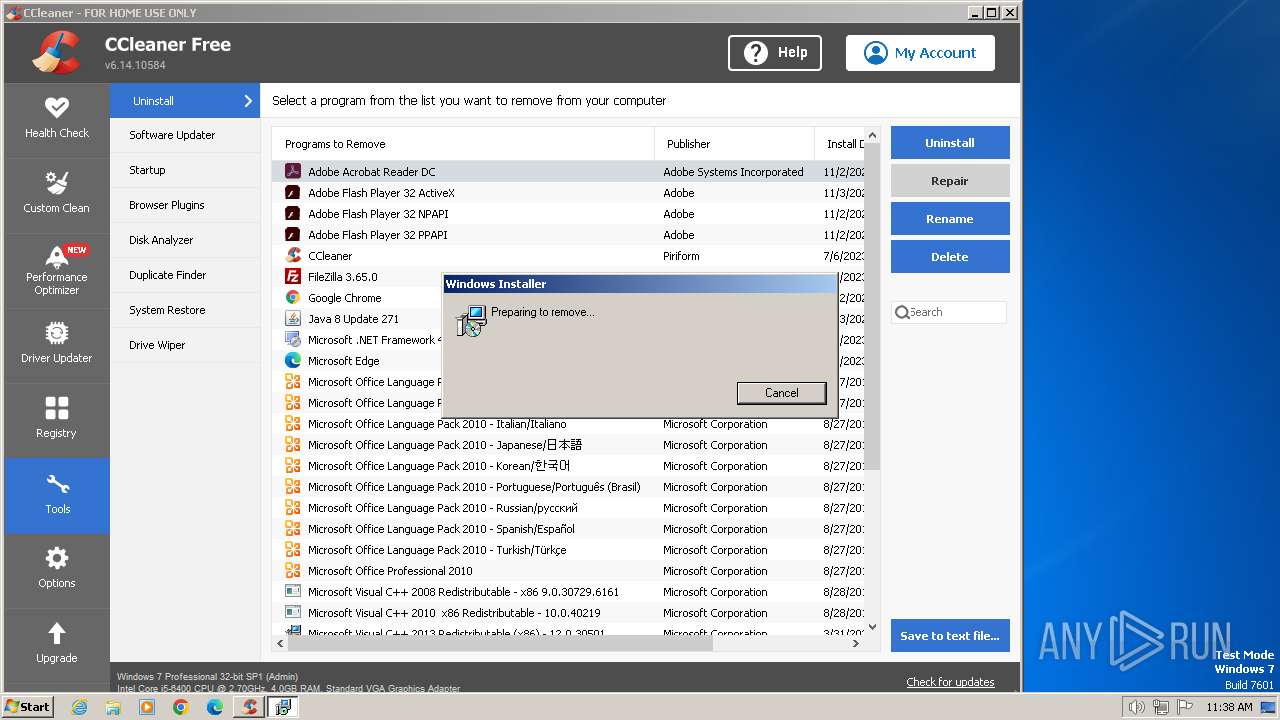
Task: Click the Visual C++ 2008 Redistributable icon
Action: click(293, 591)
